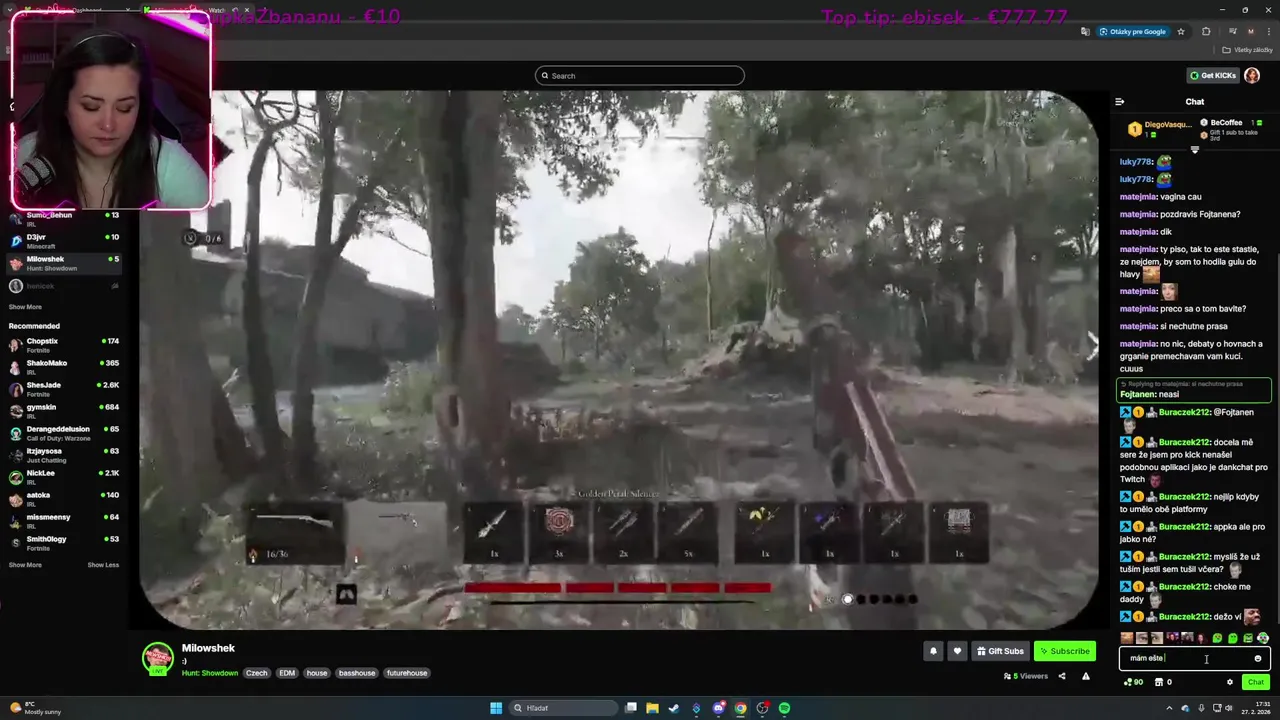Viewport: 1280px width, 720px height.
Task: Open the Hunt: Showdown category link
Action: [x=210, y=673]
